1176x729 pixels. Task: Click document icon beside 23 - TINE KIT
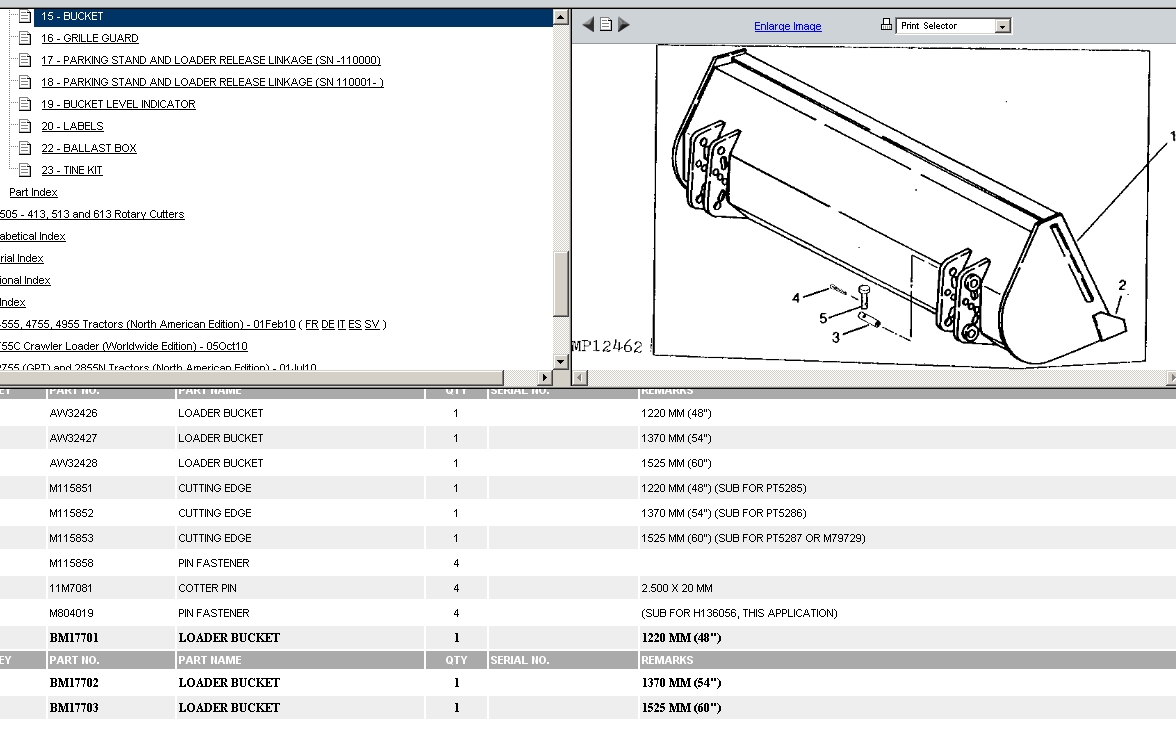point(26,170)
